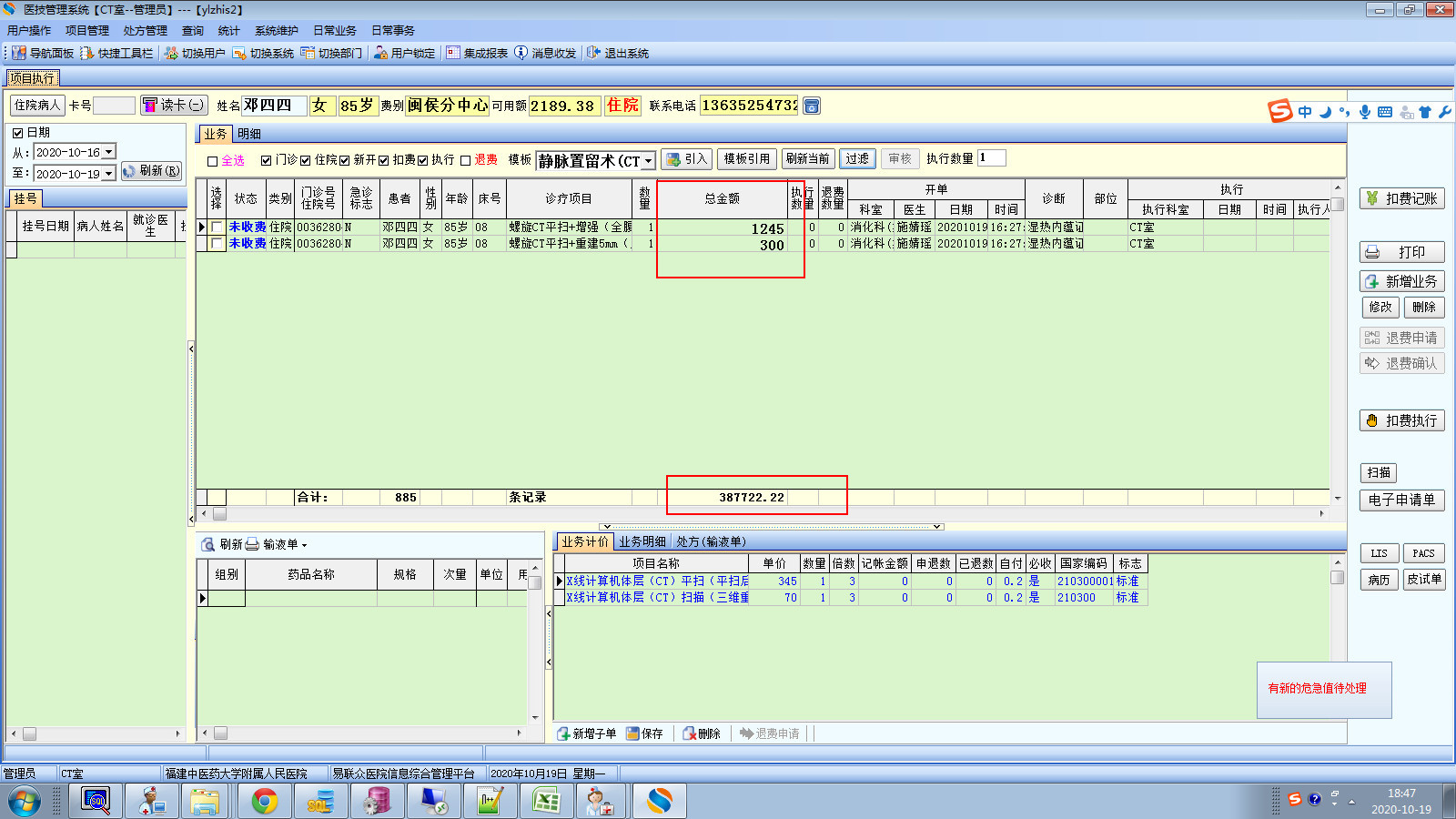Uncheck the 扣费 checkbox
This screenshot has height=819, width=1456.
[384, 160]
